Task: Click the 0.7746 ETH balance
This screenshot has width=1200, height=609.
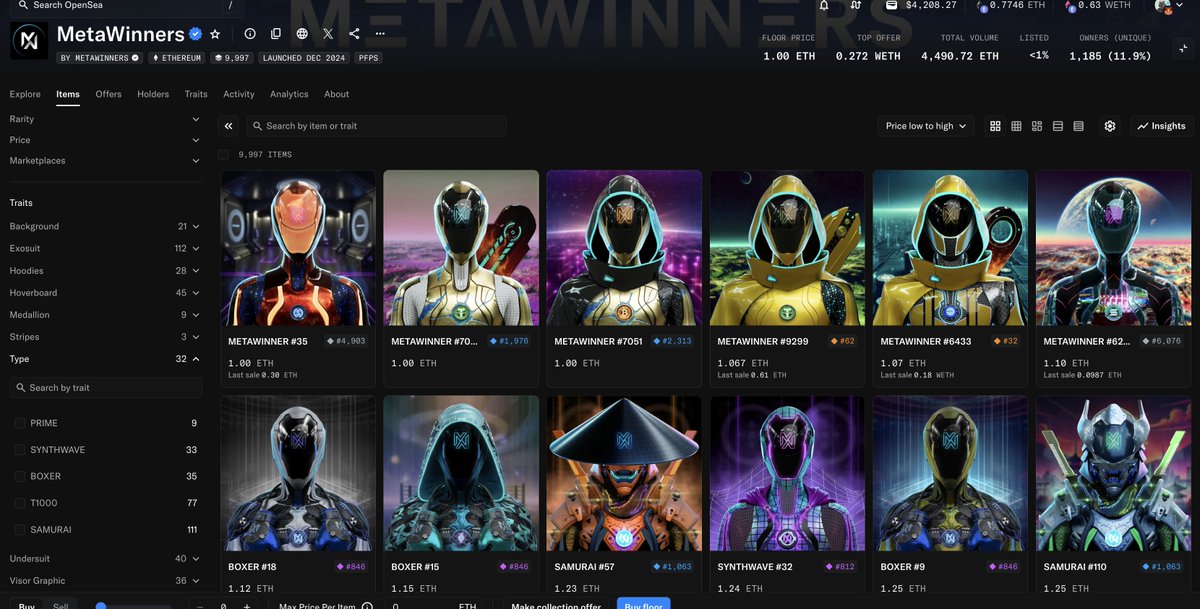Action: pyautogui.click(x=1012, y=5)
